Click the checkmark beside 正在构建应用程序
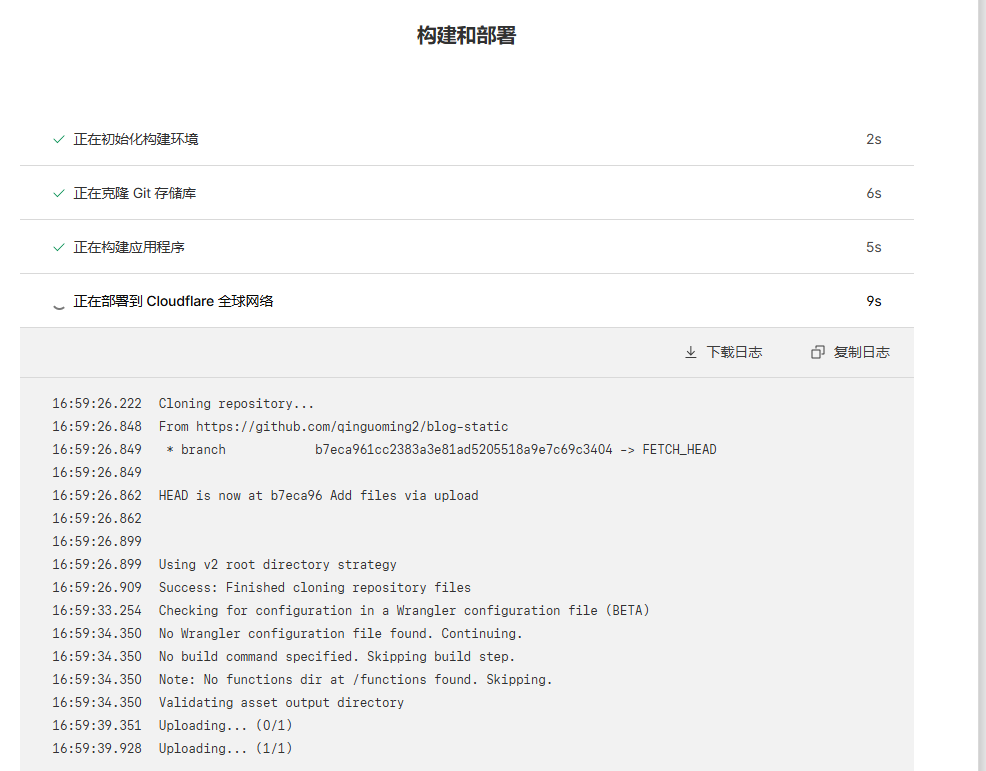Image resolution: width=986 pixels, height=771 pixels. click(x=58, y=247)
